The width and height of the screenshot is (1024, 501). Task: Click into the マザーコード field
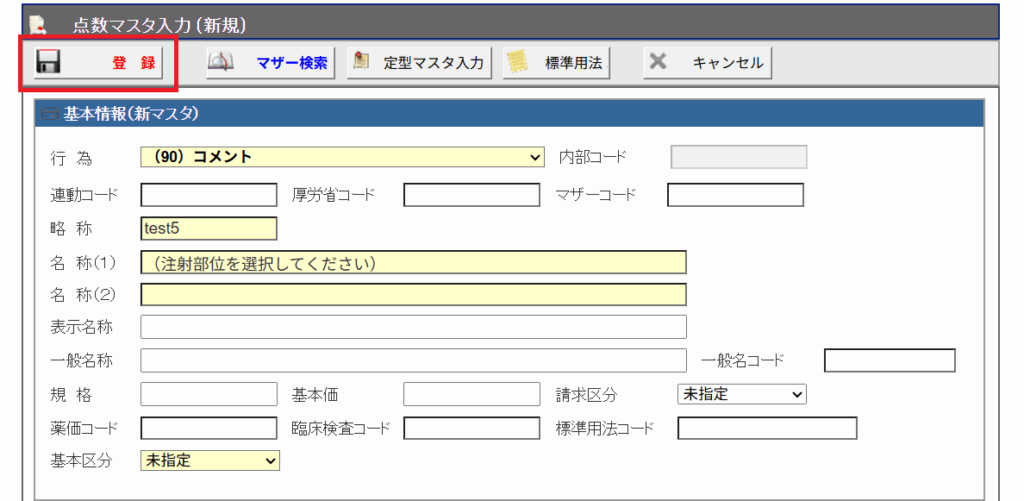click(x=735, y=195)
